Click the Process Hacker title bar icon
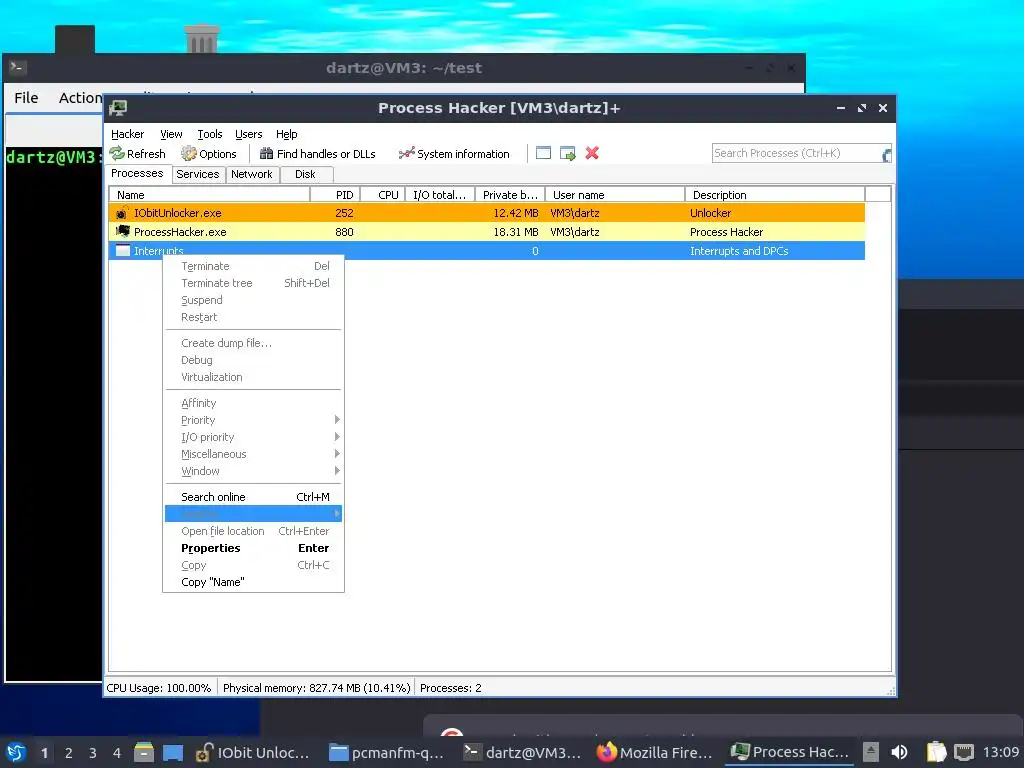Viewport: 1024px width, 768px height. pyautogui.click(x=118, y=108)
